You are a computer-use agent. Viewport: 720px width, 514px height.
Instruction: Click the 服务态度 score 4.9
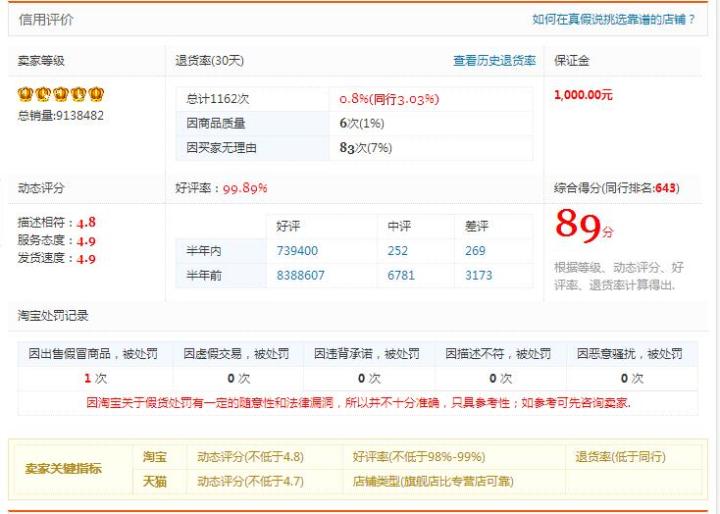86,241
